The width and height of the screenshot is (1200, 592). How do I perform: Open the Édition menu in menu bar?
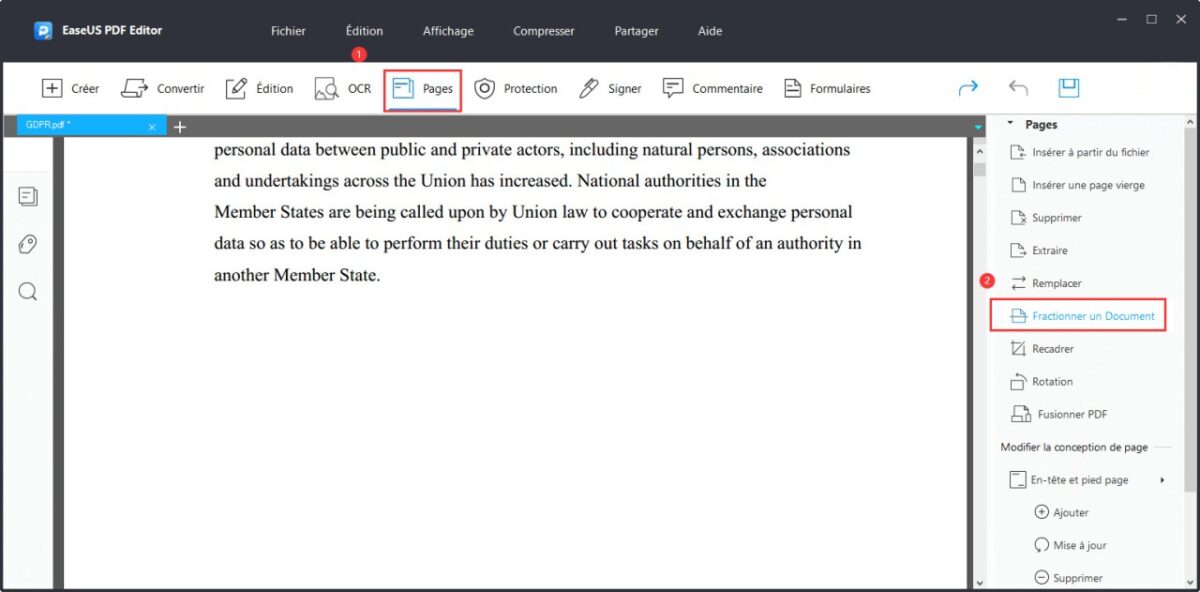coord(364,31)
